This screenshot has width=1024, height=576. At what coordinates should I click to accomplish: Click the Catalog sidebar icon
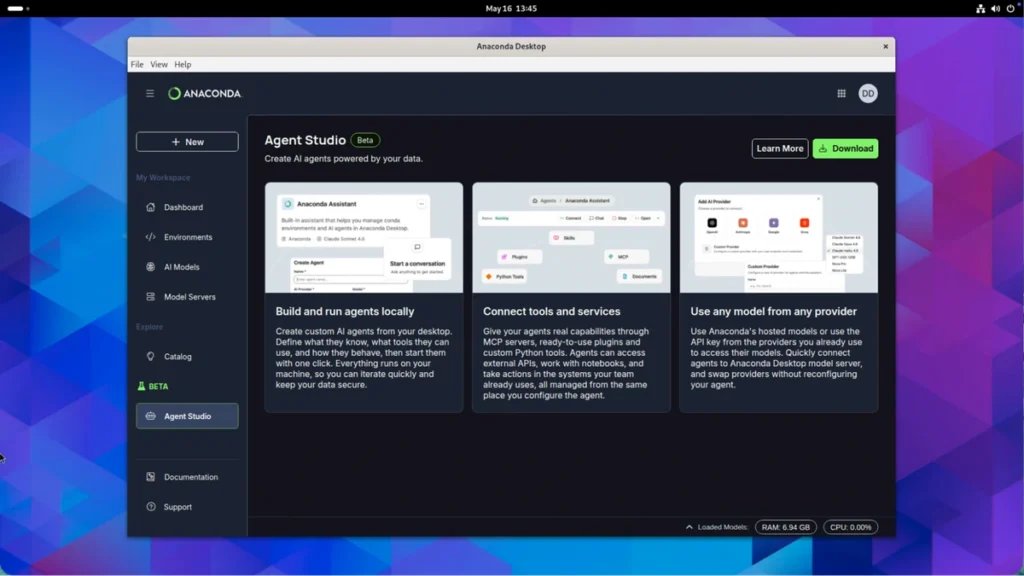(x=151, y=357)
